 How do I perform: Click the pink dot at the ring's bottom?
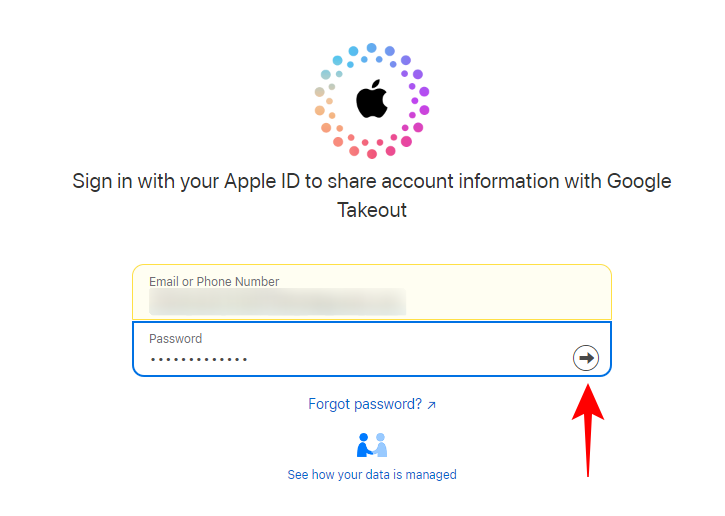pos(372,154)
